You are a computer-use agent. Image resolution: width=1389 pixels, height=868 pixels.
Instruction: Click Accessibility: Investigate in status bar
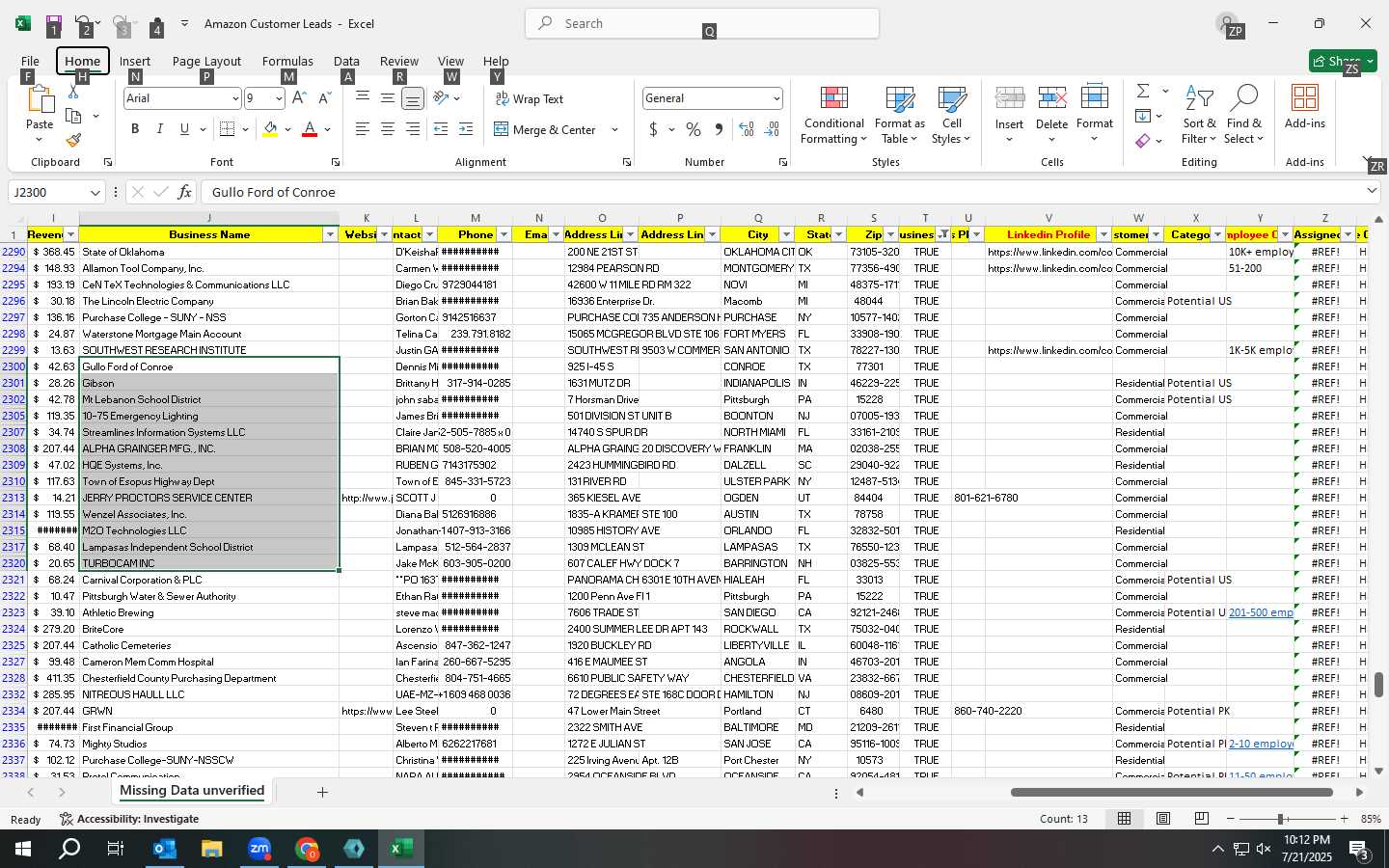(x=129, y=819)
